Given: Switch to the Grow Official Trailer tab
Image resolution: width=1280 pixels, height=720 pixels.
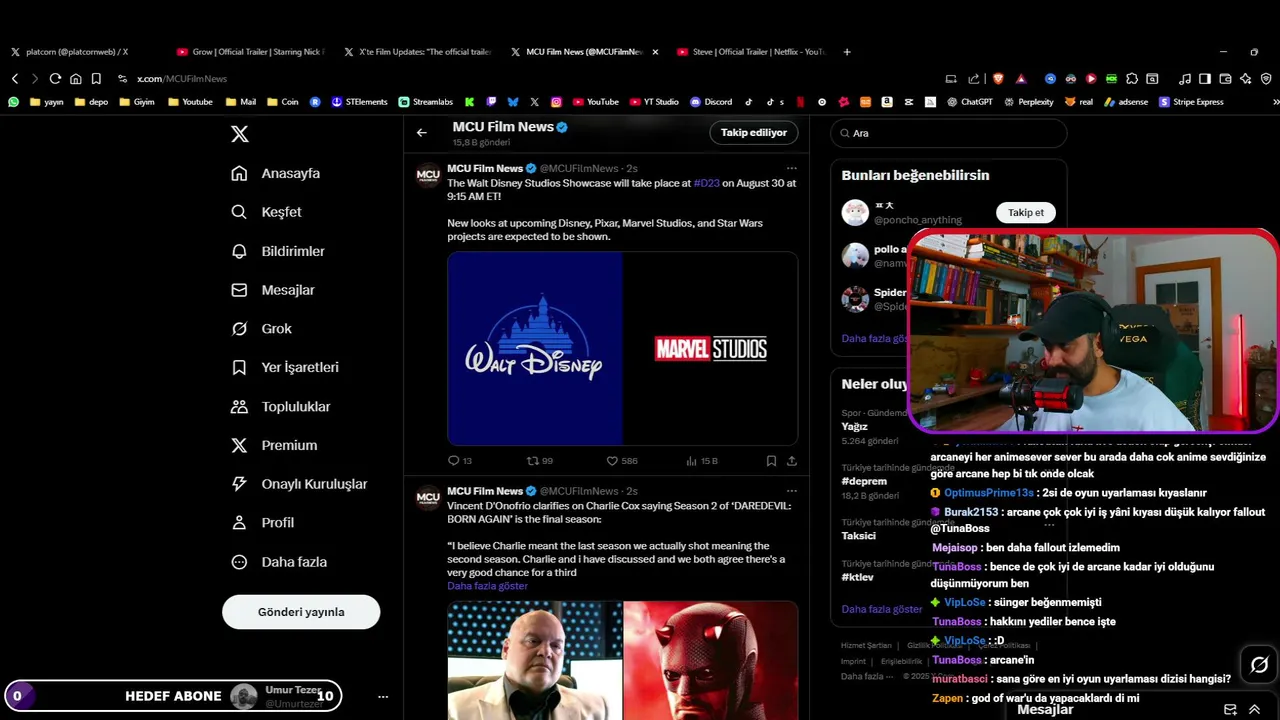Looking at the screenshot, I should (250, 52).
